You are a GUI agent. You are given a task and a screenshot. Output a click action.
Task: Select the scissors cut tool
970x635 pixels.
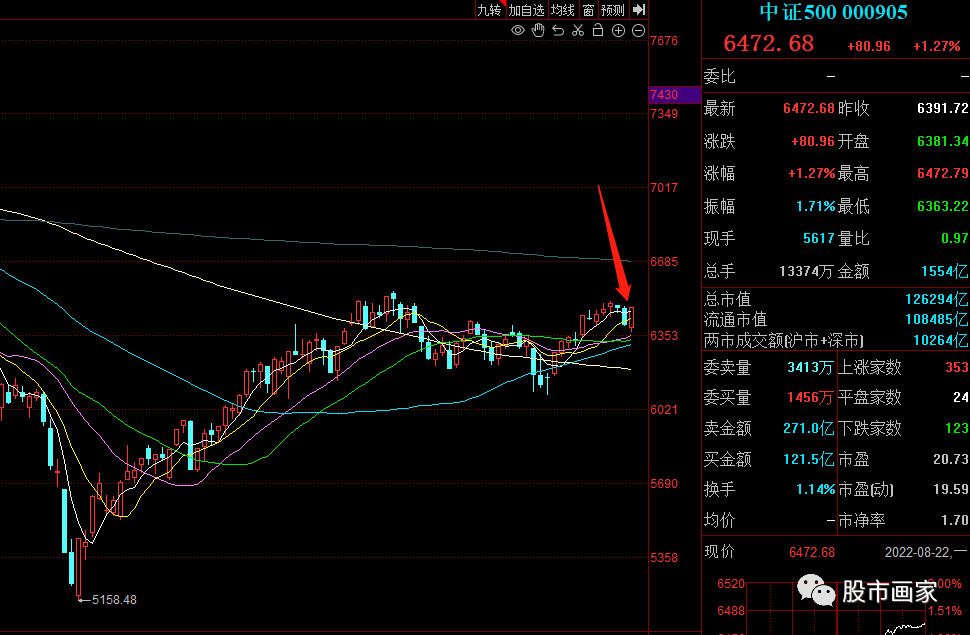point(578,30)
